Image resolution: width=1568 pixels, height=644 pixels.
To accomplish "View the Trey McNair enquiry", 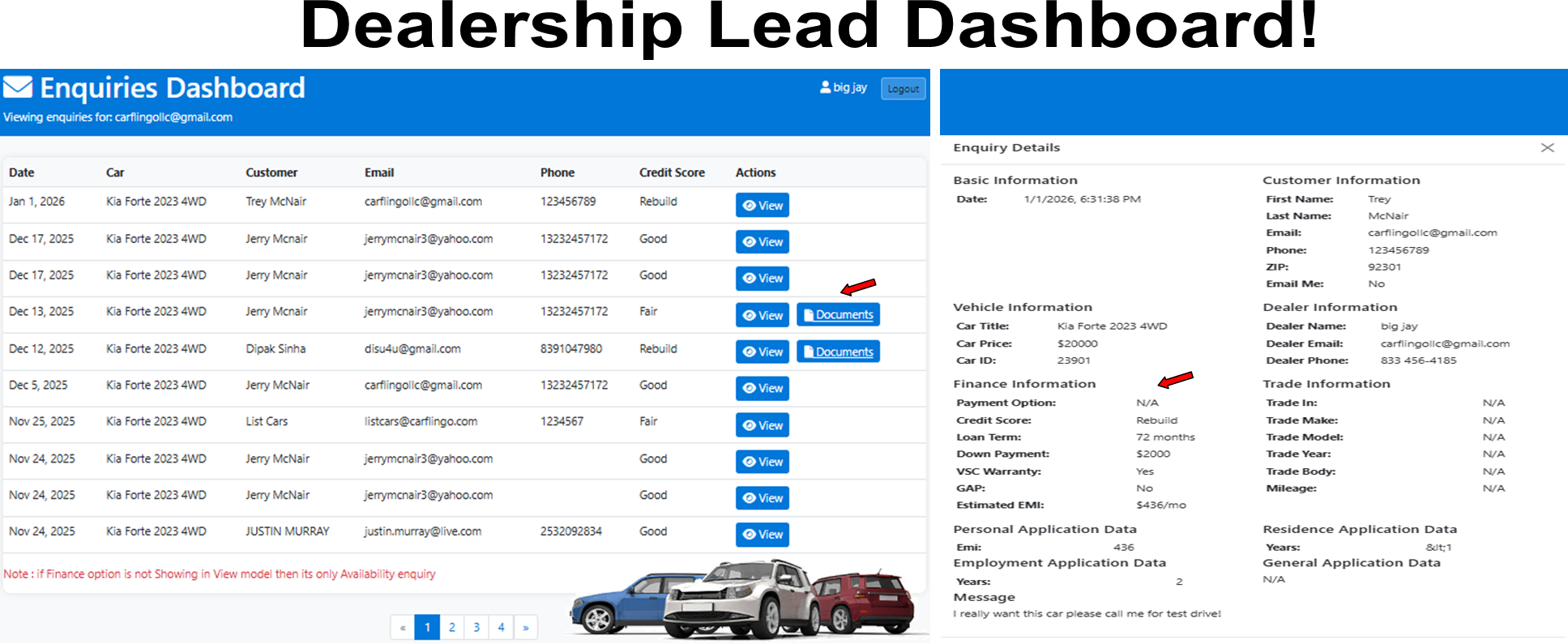I will tap(762, 206).
